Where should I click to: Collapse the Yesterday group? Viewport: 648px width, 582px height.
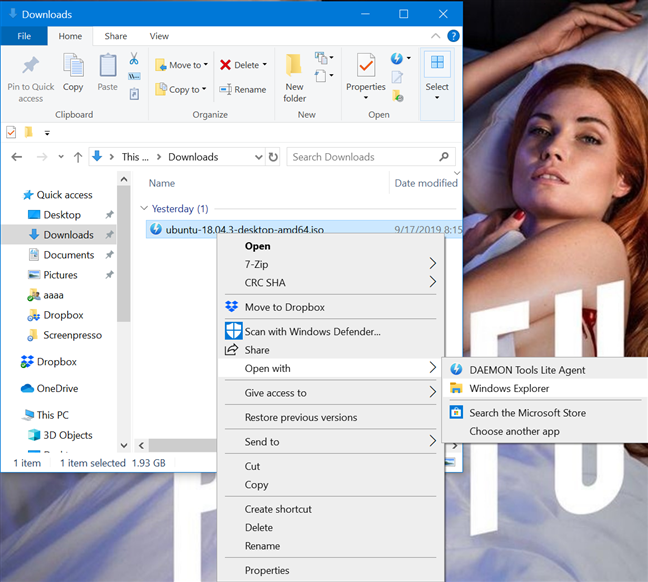144,208
